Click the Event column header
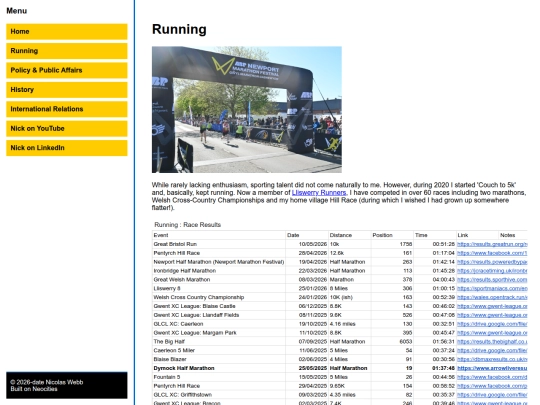This screenshot has height=405, width=540. pyautogui.click(x=219, y=235)
